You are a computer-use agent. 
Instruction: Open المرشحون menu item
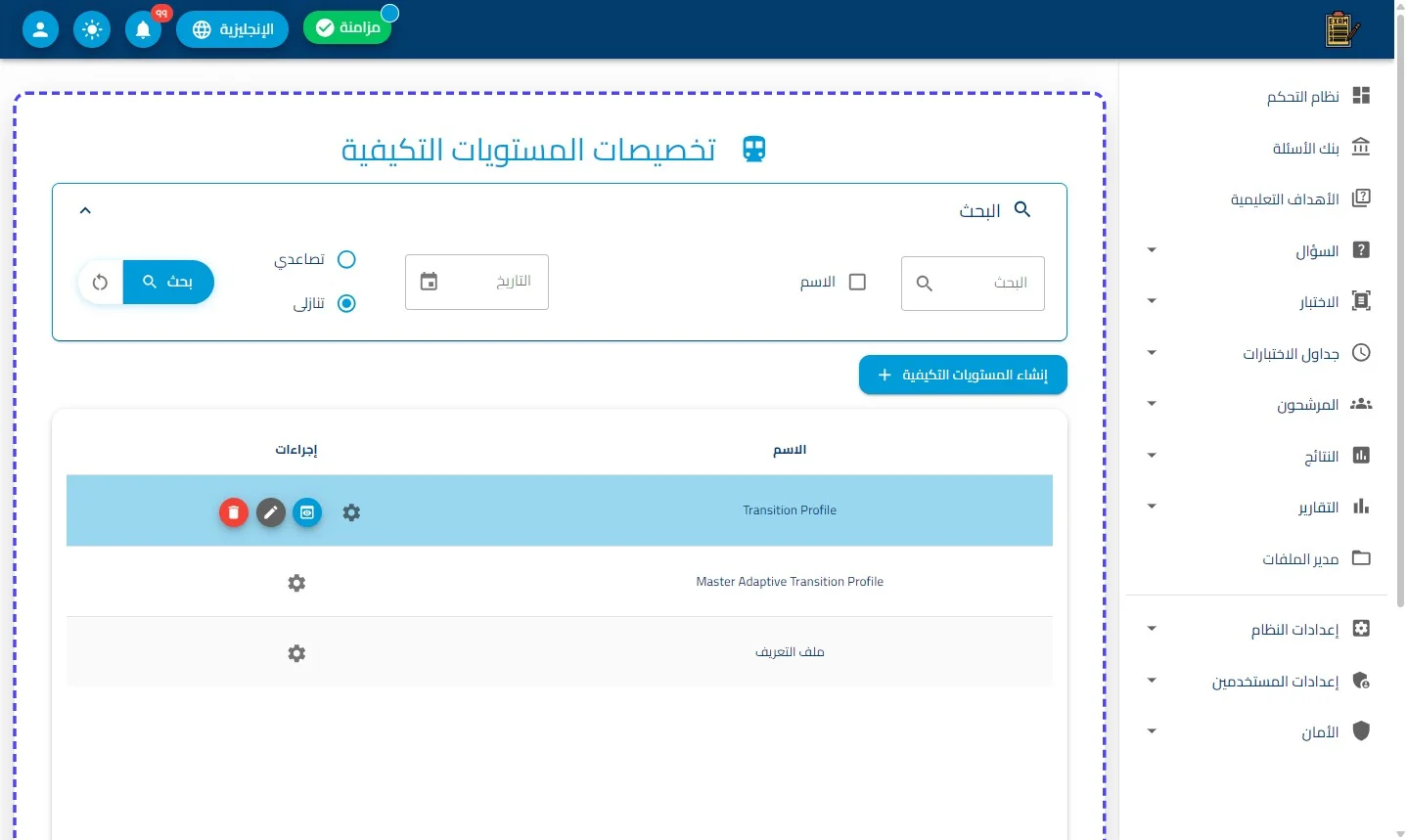[x=1256, y=404]
